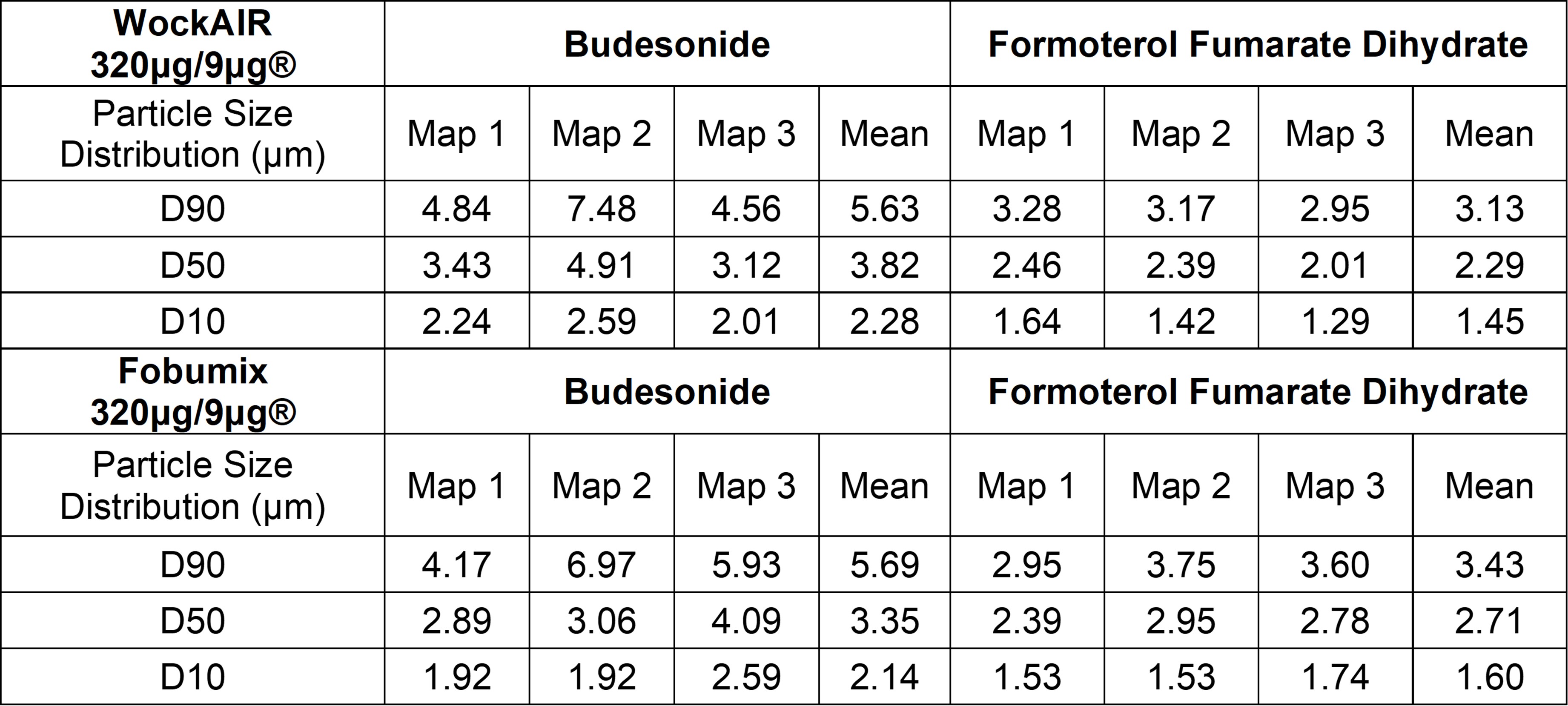Click the Fobumix 320µg/9µg header cell
The height and width of the screenshot is (706, 1568).
pos(192,391)
